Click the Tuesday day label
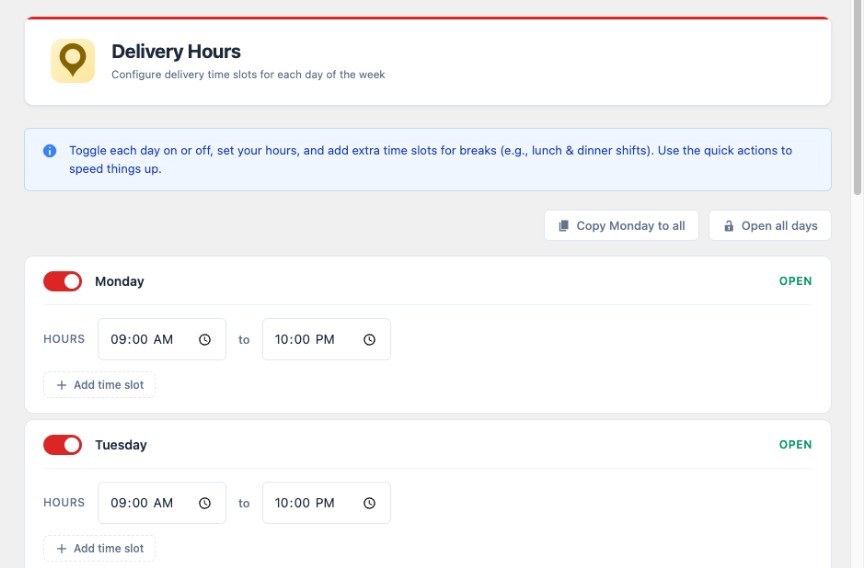 (x=121, y=445)
